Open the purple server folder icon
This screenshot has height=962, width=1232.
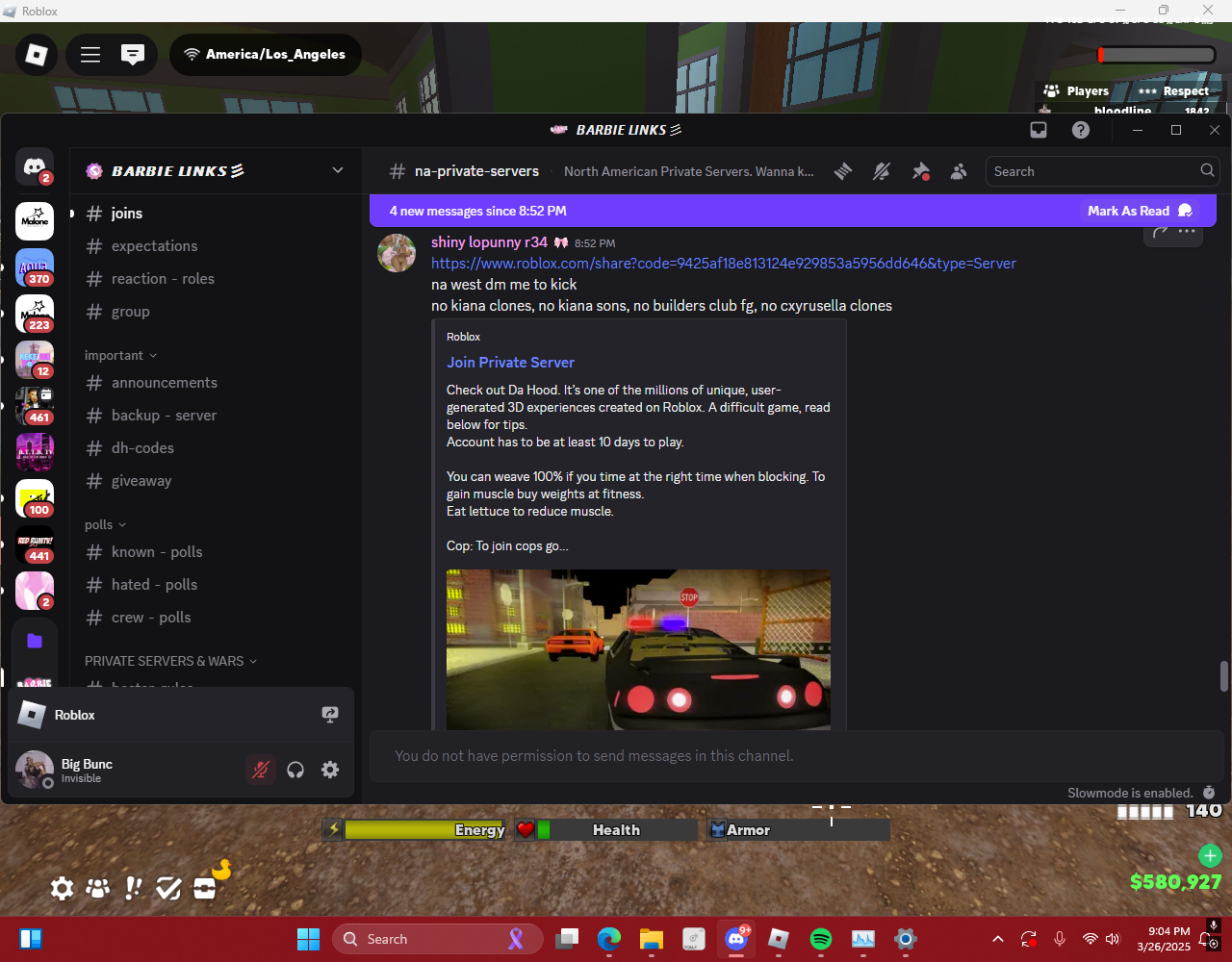coord(35,641)
